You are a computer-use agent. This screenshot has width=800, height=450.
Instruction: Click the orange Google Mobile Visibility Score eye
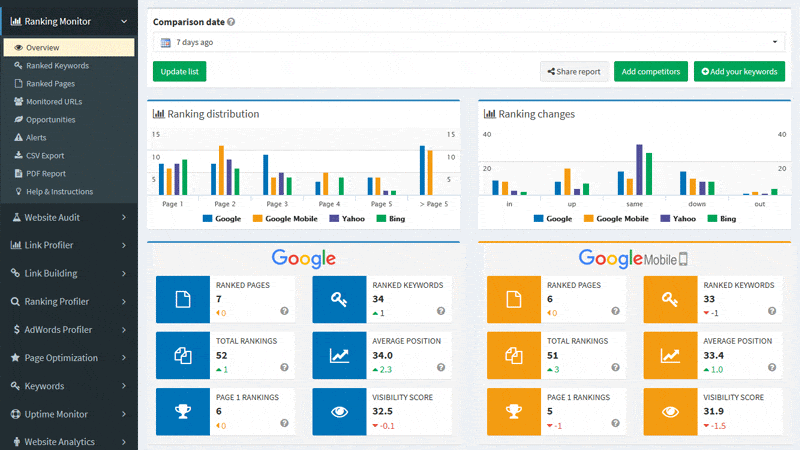click(670, 412)
